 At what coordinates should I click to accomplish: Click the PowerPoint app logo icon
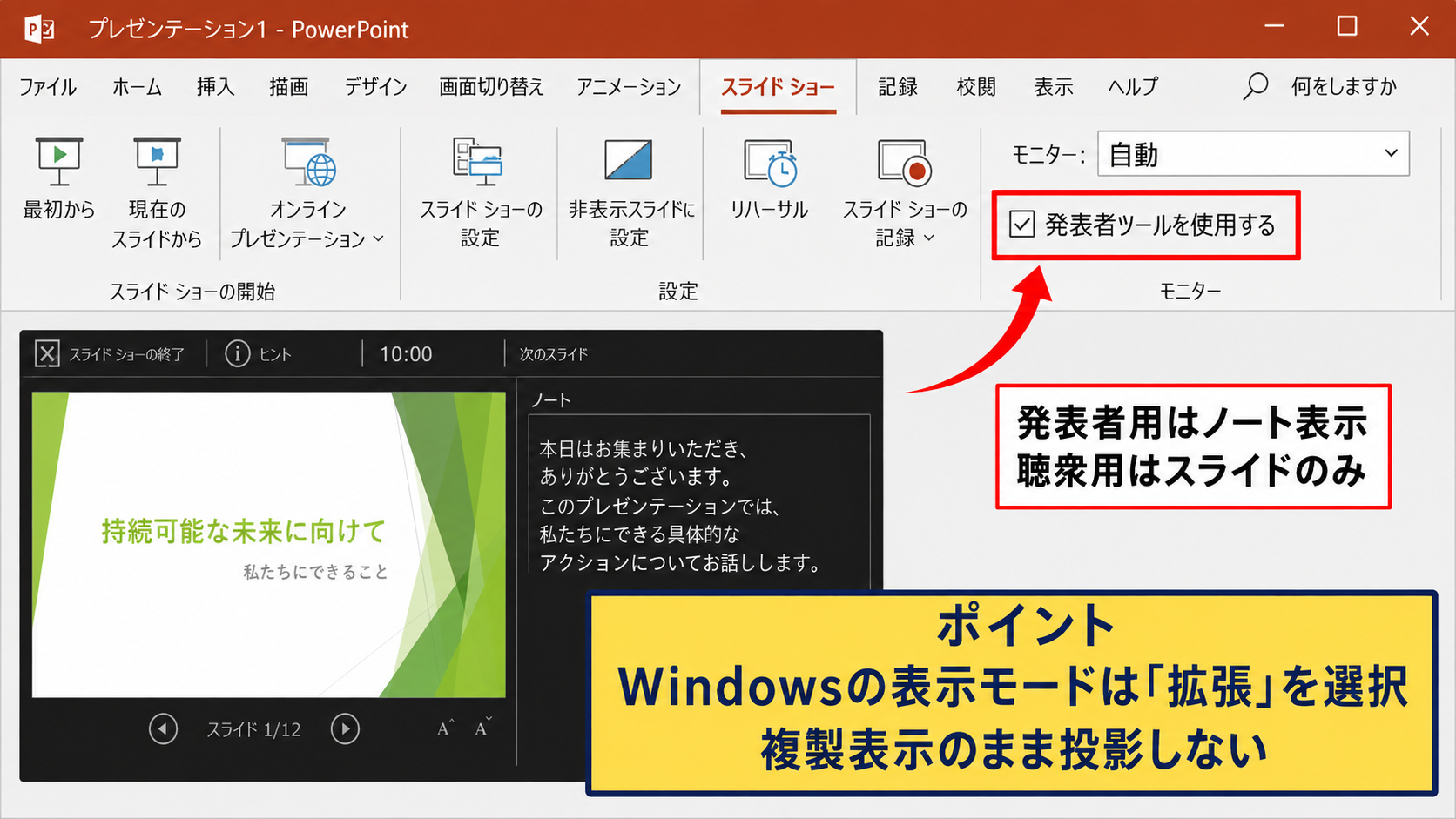[39, 29]
